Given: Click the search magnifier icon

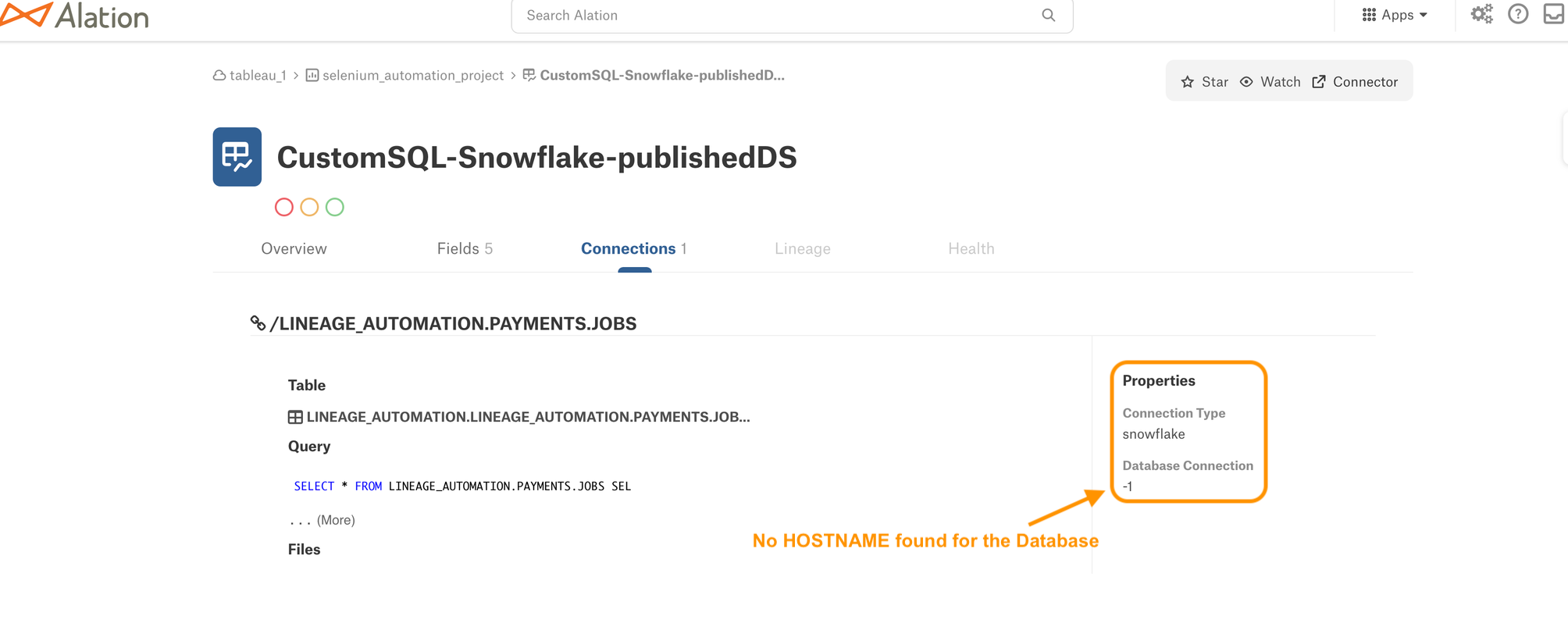Looking at the screenshot, I should pos(1048,16).
